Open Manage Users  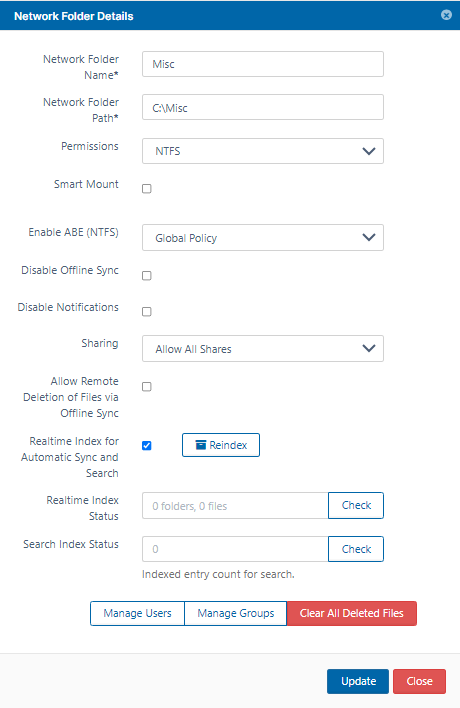[x=137, y=613]
